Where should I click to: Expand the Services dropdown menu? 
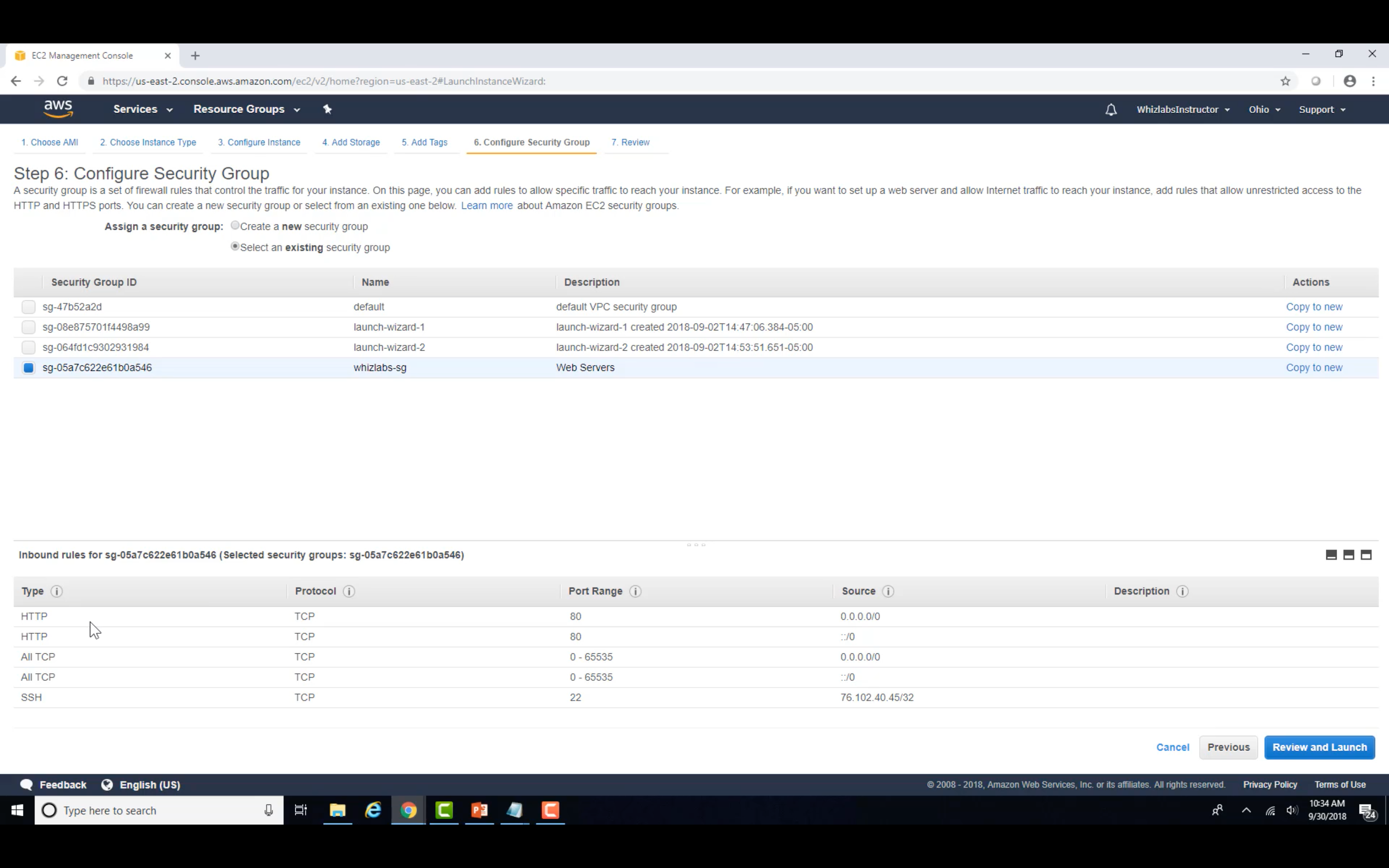[142, 109]
